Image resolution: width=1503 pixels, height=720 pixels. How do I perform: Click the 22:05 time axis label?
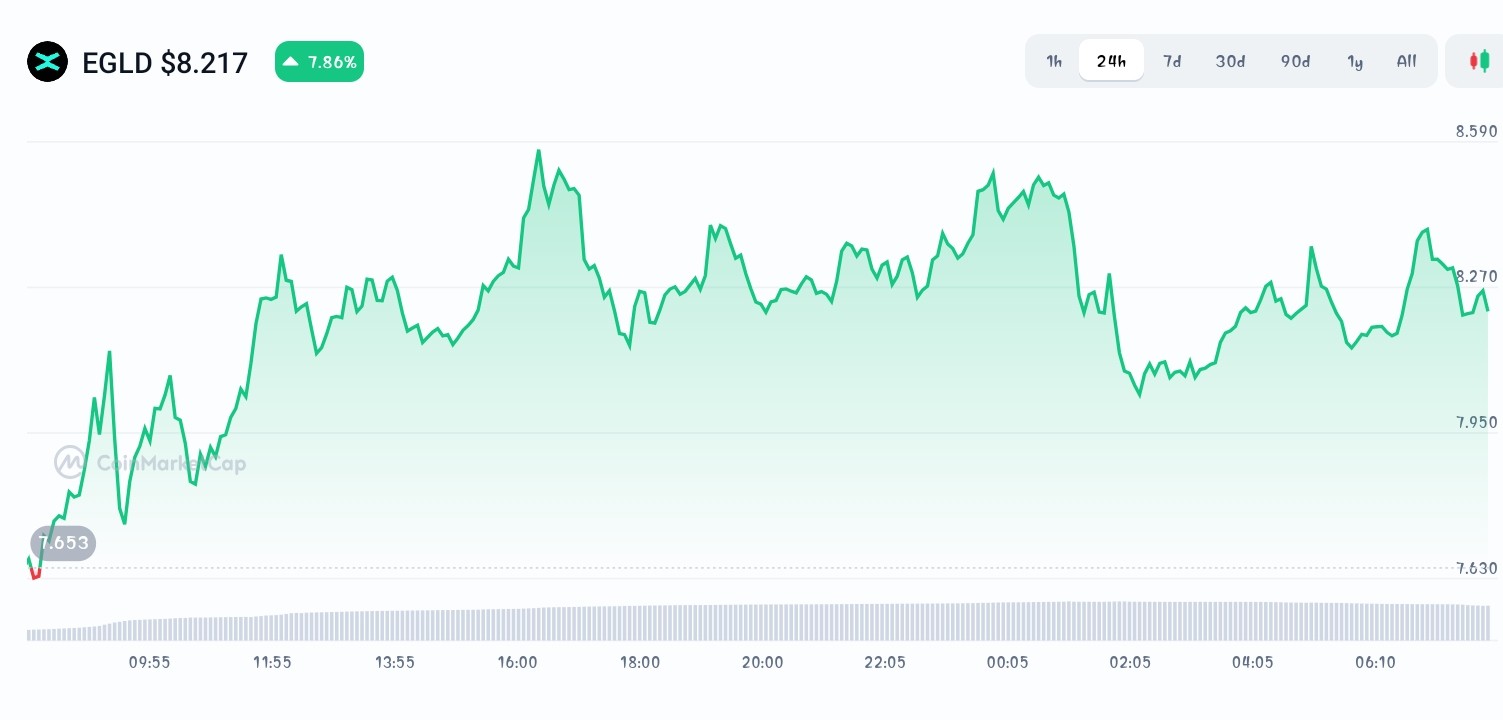[885, 662]
